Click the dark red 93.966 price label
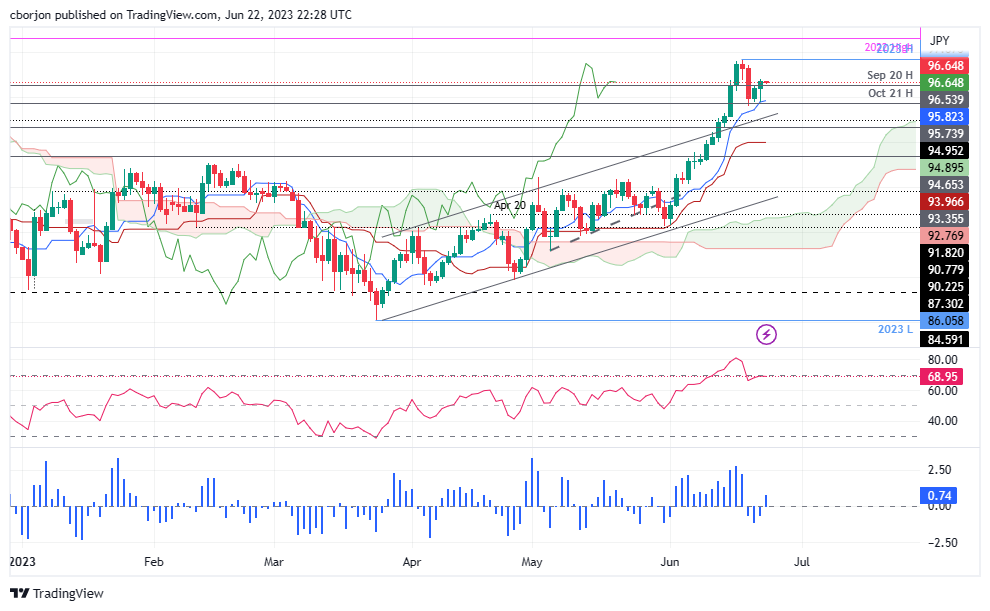This screenshot has width=990, height=611. pos(944,201)
